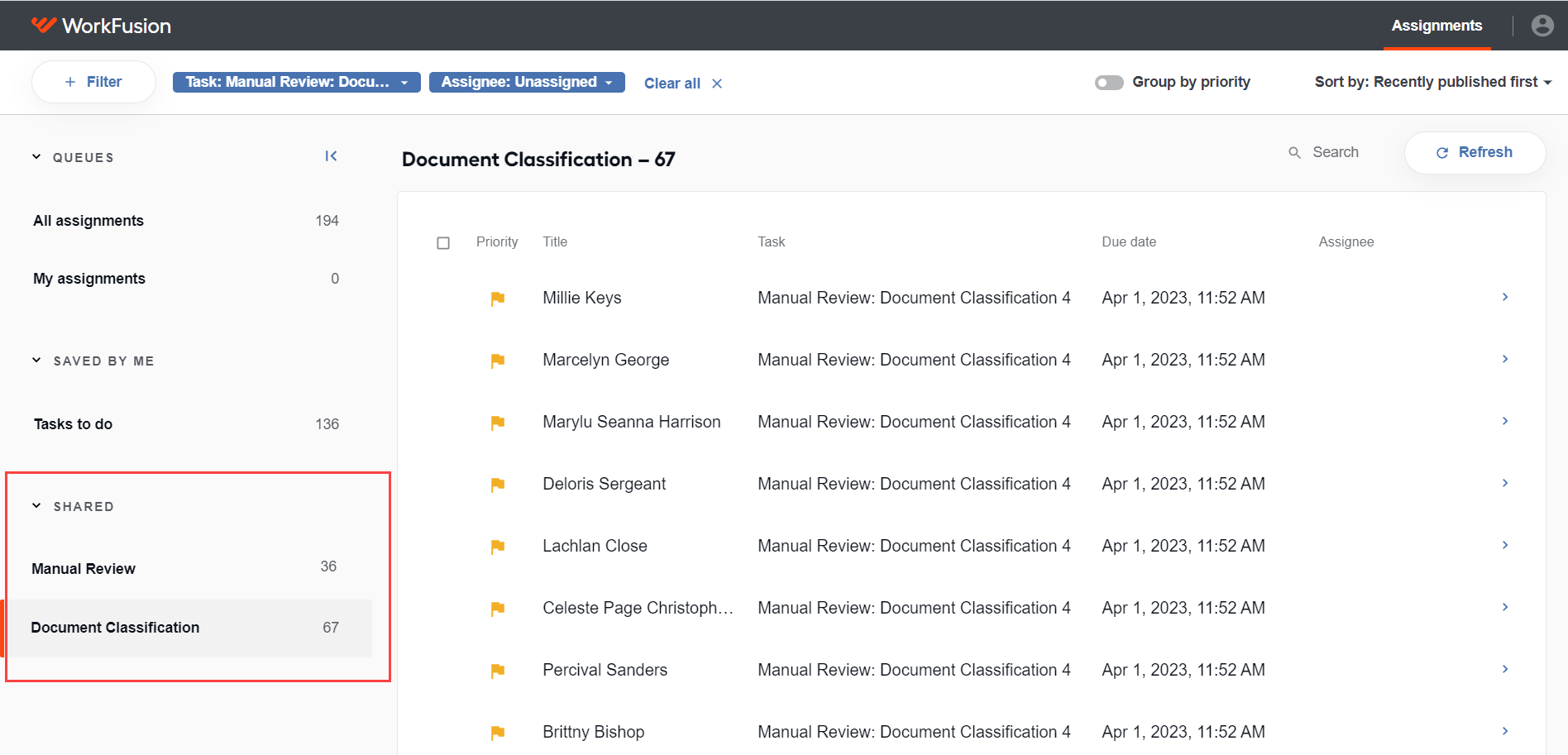Toggle Group by priority switch
The width and height of the screenshot is (1568, 755).
click(1109, 83)
